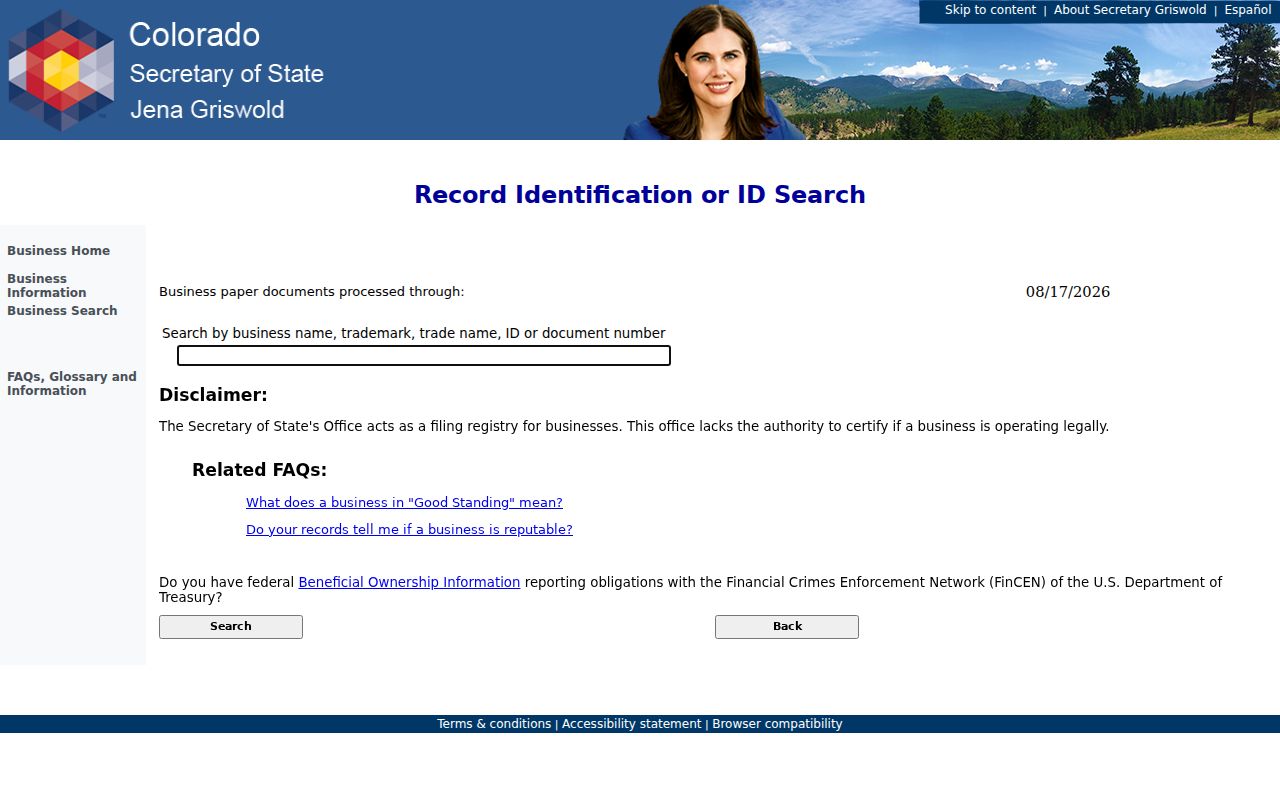The height and width of the screenshot is (800, 1280).
Task: Open 'Good Standing' FAQ link
Action: tap(404, 503)
